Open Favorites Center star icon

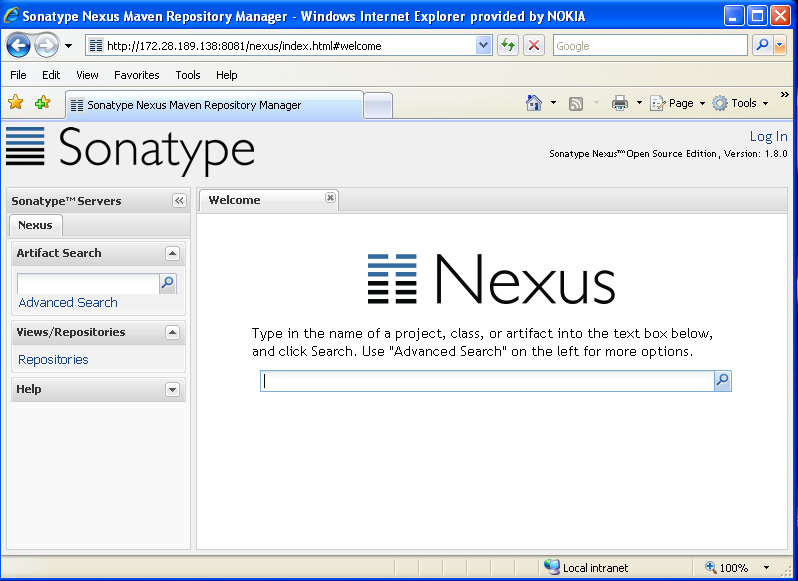click(16, 102)
